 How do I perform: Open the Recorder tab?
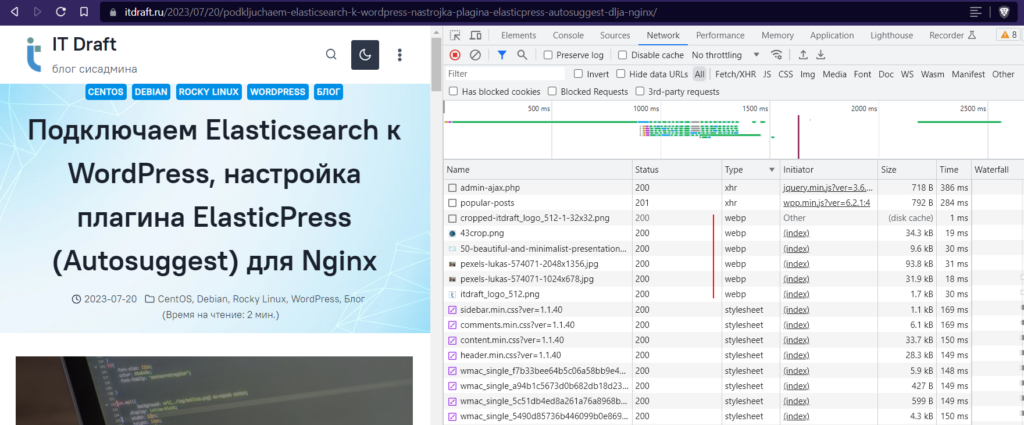[952, 35]
